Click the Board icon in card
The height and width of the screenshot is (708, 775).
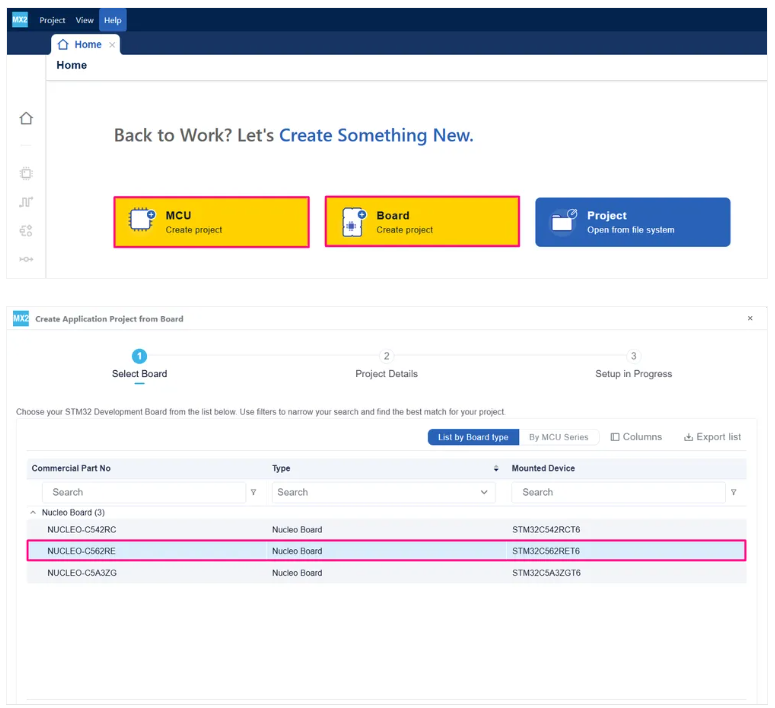point(354,222)
